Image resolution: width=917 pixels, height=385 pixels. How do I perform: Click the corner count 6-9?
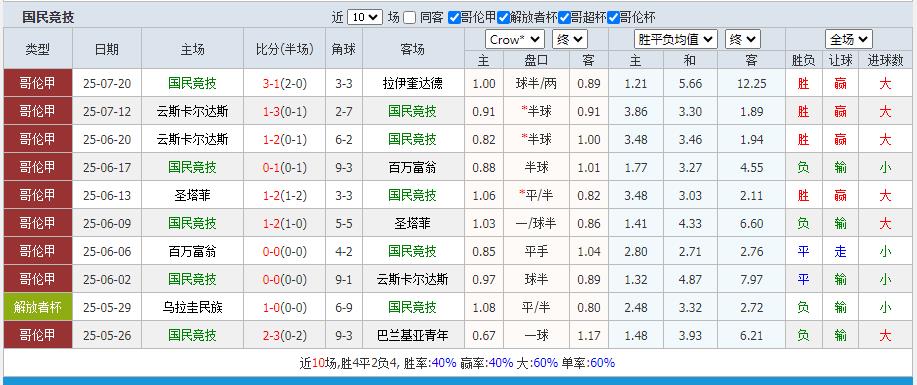click(344, 307)
